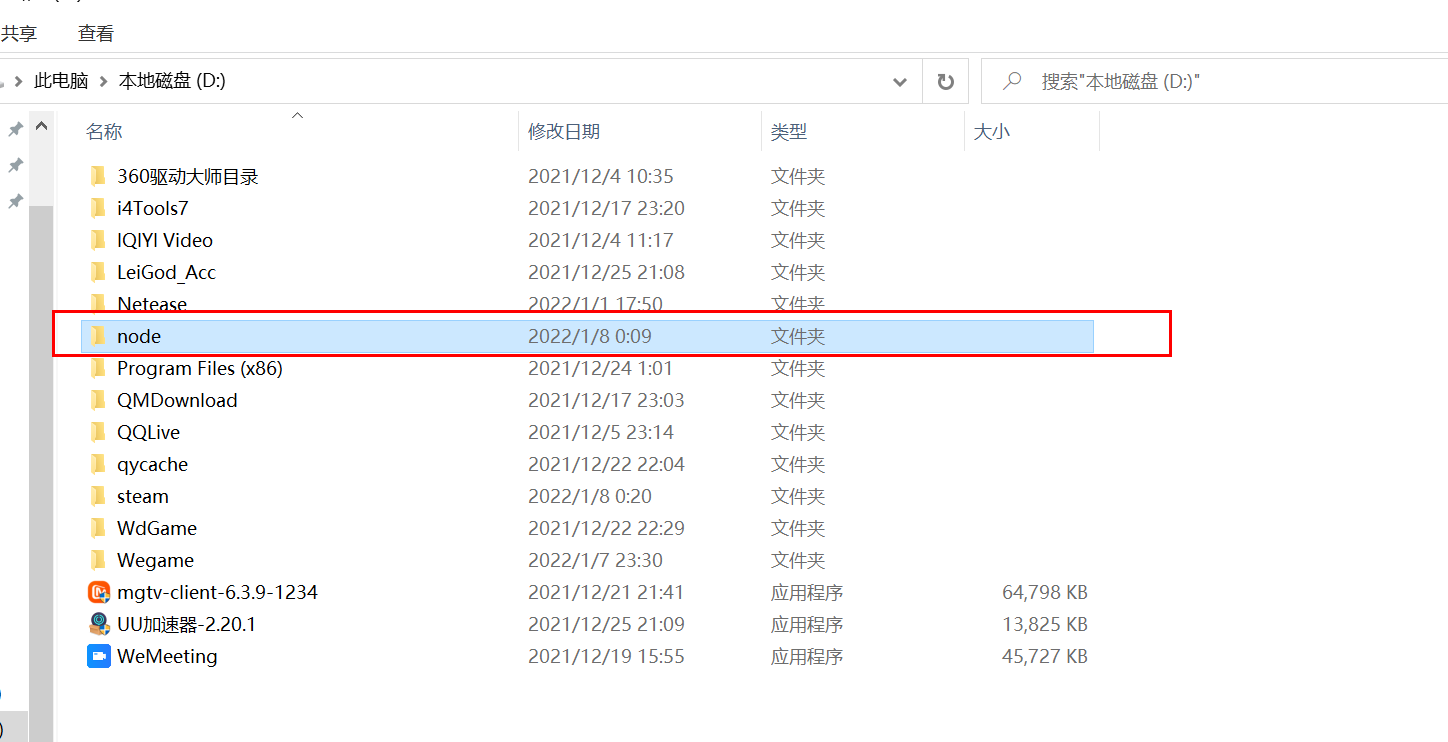Viewport: 1448px width, 742px height.
Task: Click WeMeeting file name text
Action: pos(167,656)
